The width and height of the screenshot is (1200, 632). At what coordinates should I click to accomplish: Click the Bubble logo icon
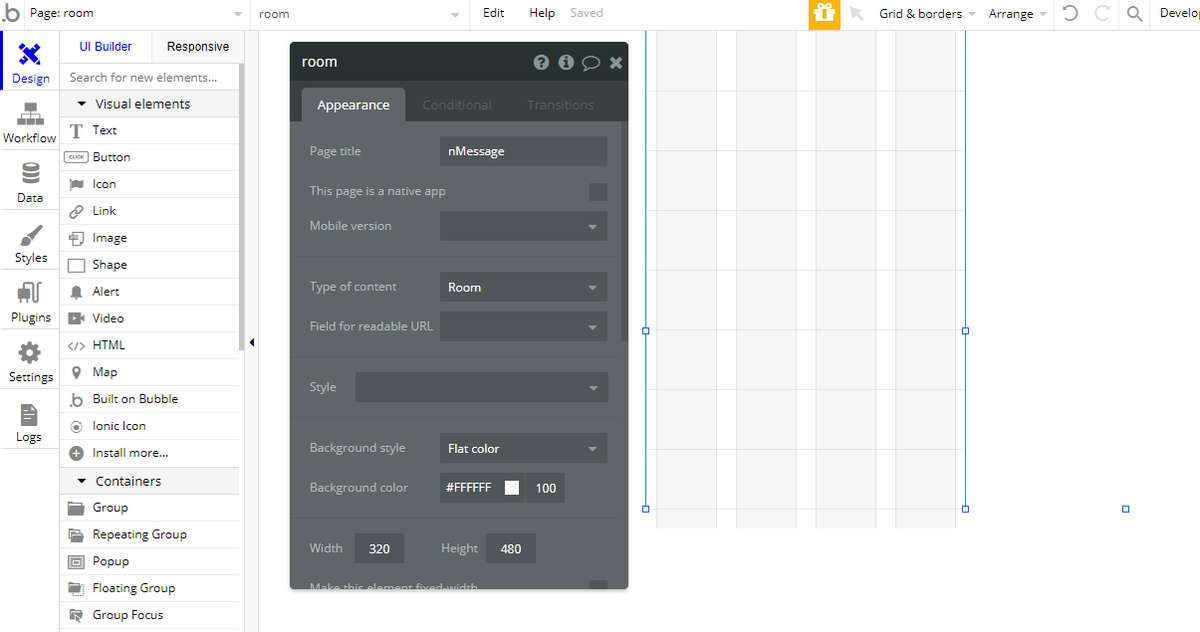11,14
